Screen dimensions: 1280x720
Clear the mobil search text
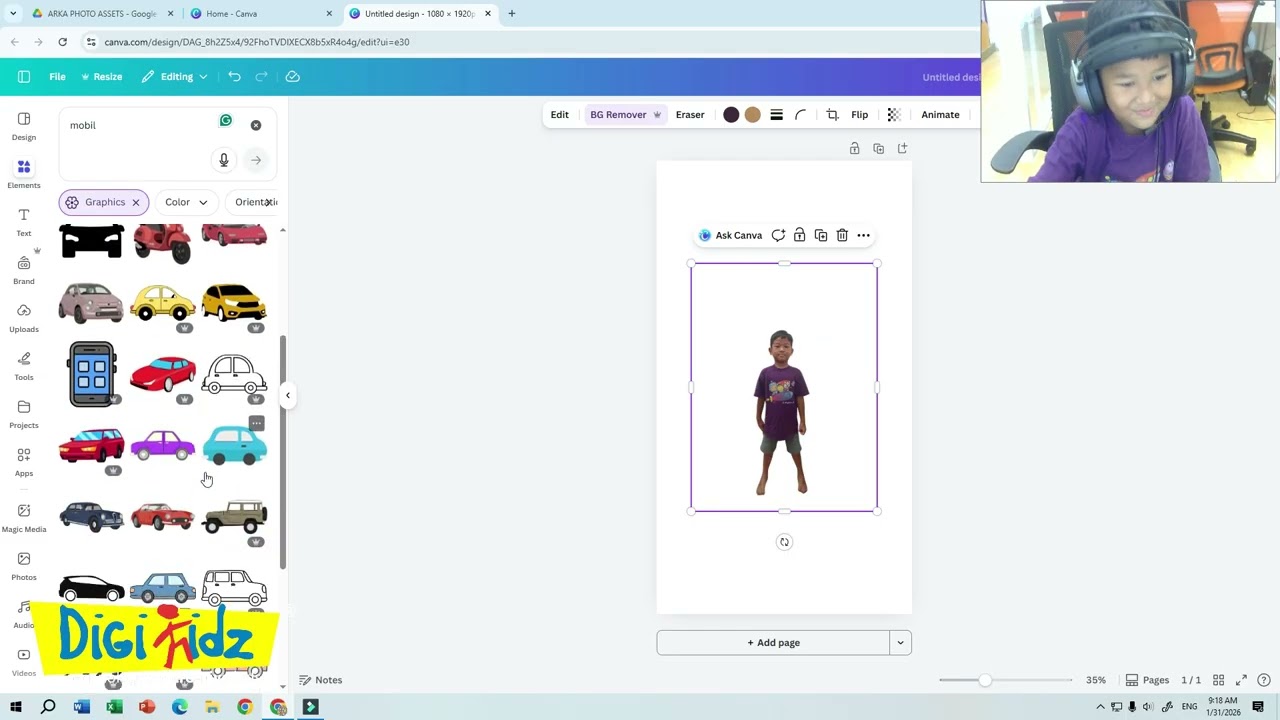[x=256, y=125]
